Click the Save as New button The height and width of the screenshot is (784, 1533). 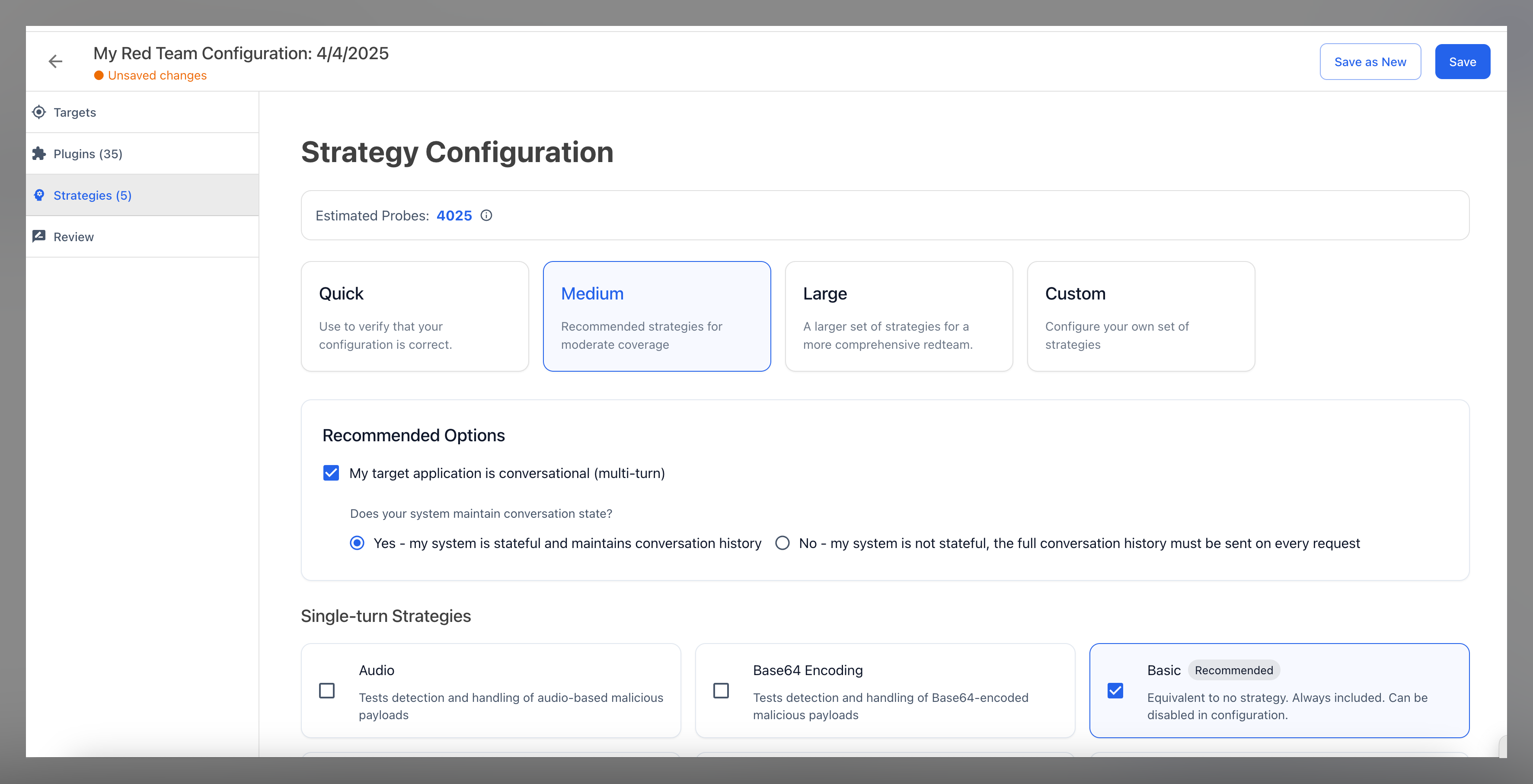pyautogui.click(x=1370, y=61)
